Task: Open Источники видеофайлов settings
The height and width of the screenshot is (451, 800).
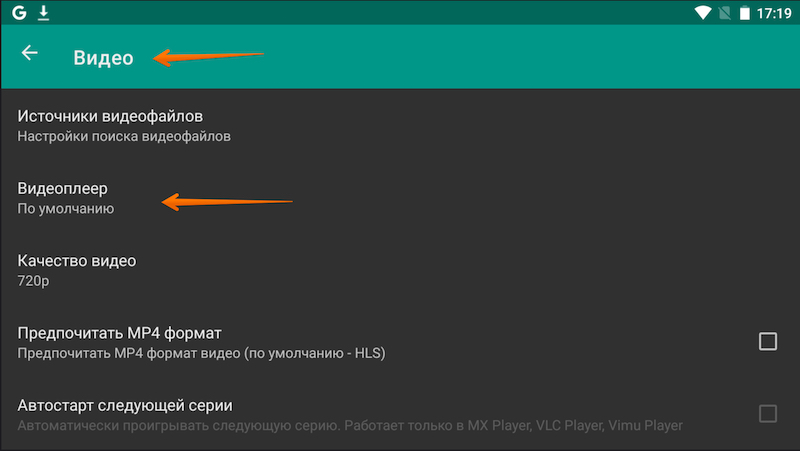Action: point(118,116)
